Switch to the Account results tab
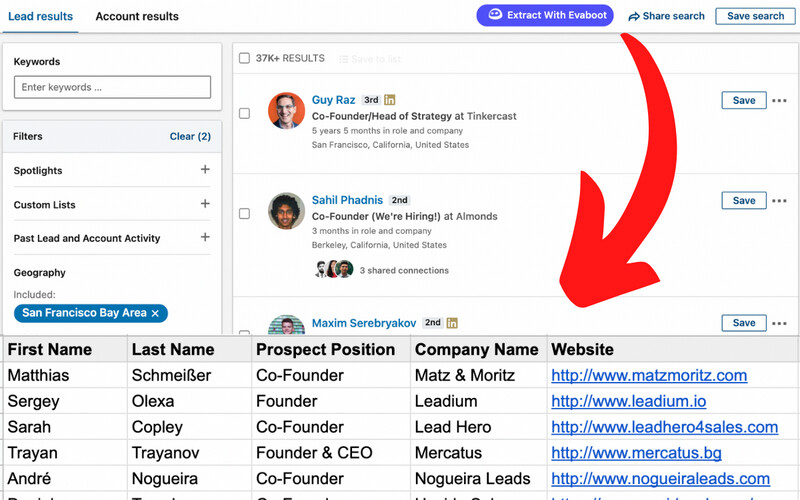The height and width of the screenshot is (500, 800). [x=137, y=16]
